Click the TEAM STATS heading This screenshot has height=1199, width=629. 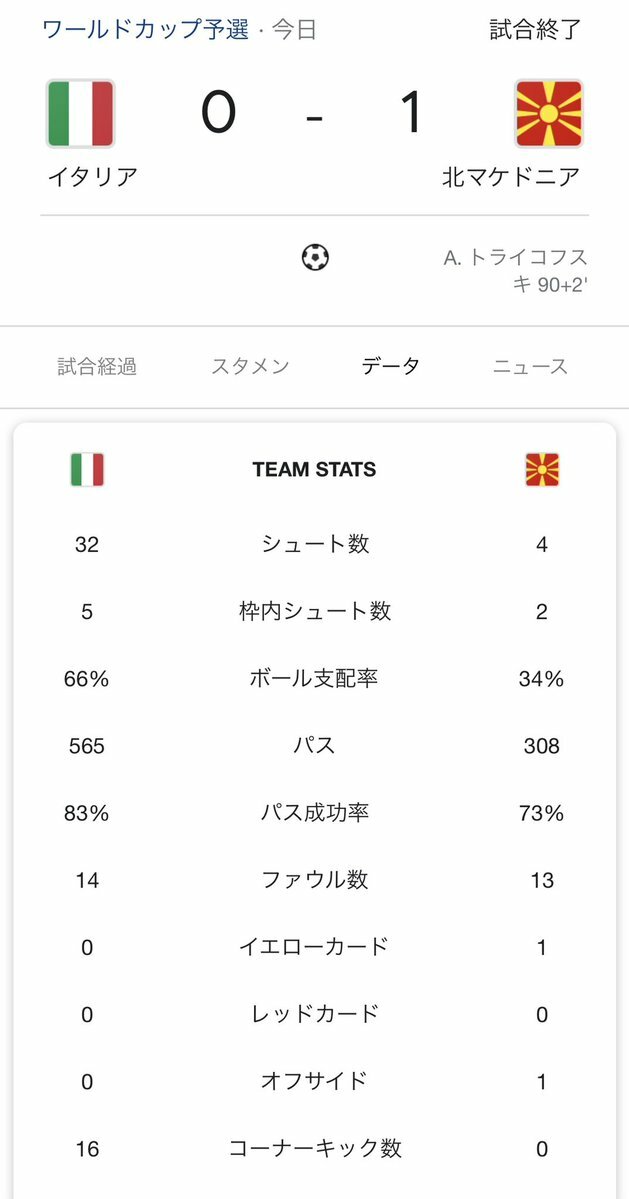[x=314, y=470]
